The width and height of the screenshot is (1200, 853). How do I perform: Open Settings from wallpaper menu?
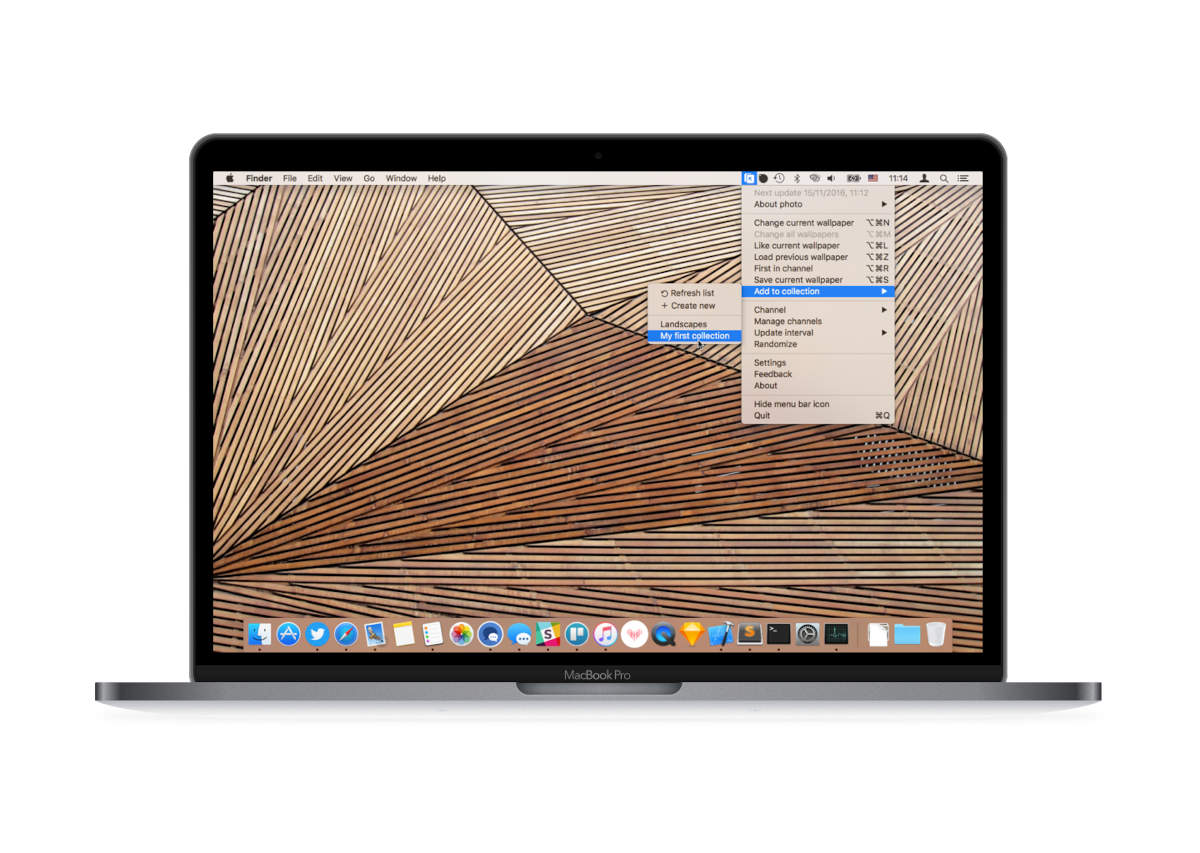pyautogui.click(x=818, y=363)
